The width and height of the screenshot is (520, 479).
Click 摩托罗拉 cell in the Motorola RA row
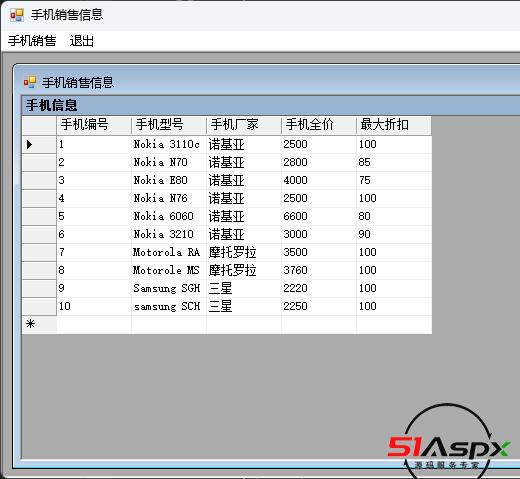[244, 252]
